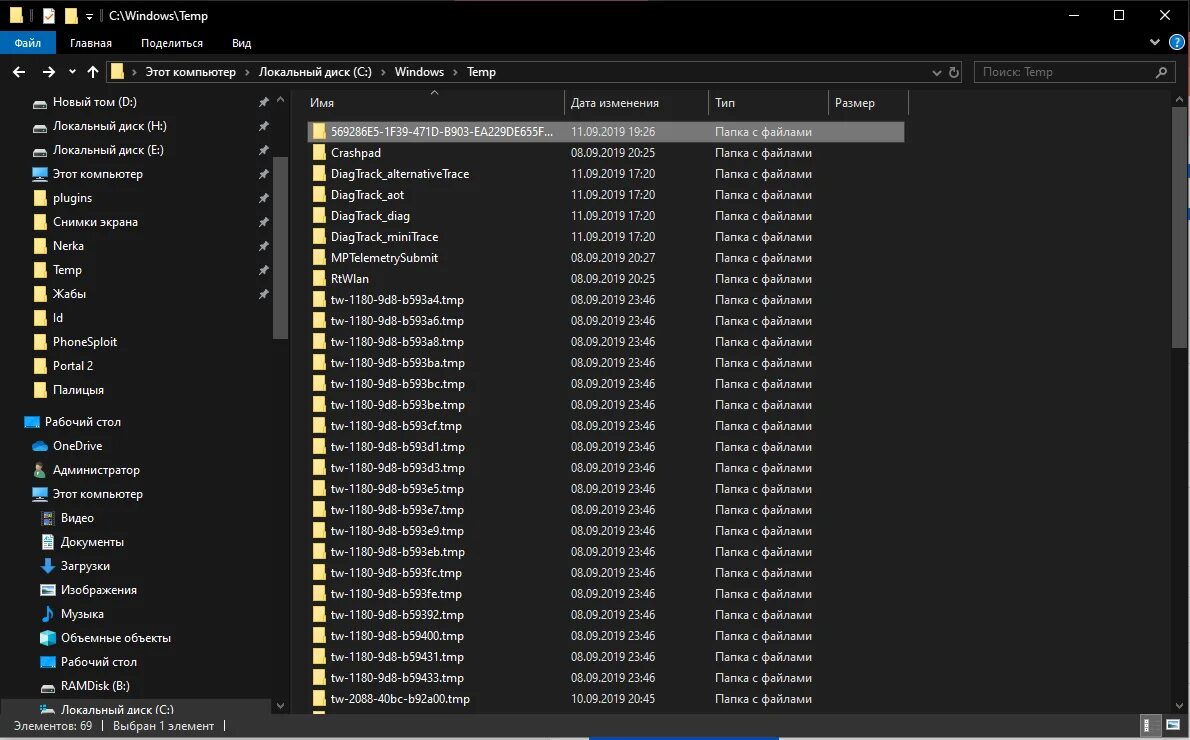Click the search magnifier icon
Image resolution: width=1190 pixels, height=740 pixels.
click(x=1160, y=72)
